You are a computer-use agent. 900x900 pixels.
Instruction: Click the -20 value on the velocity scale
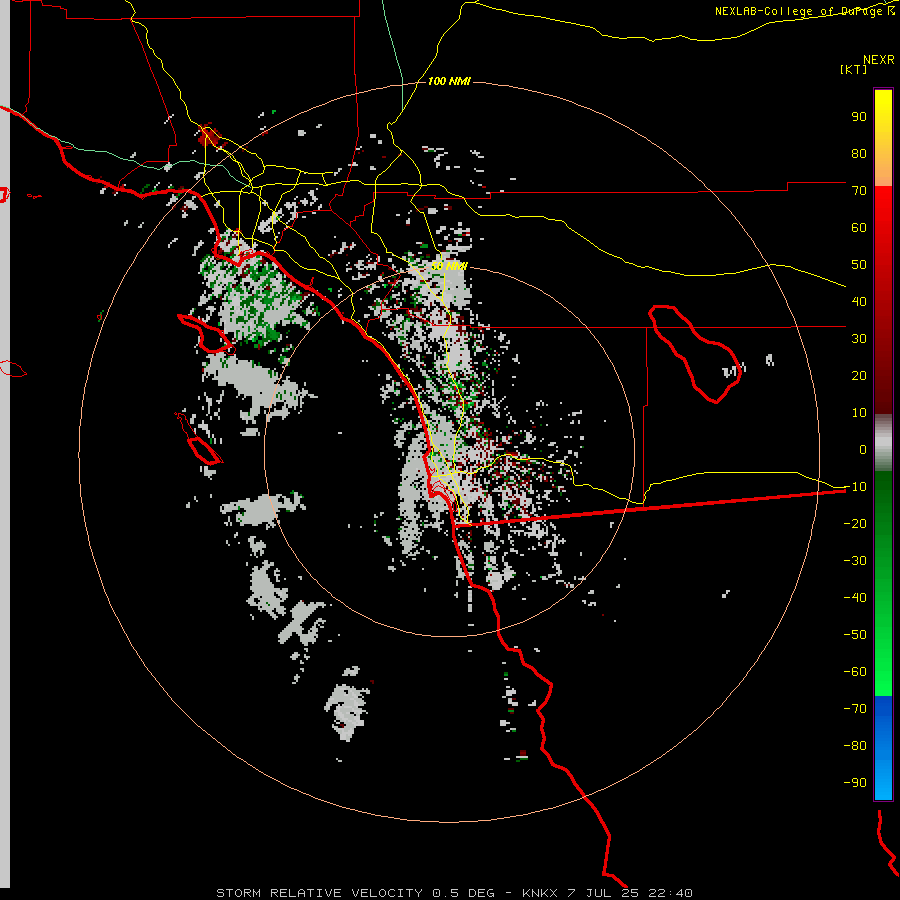855,524
